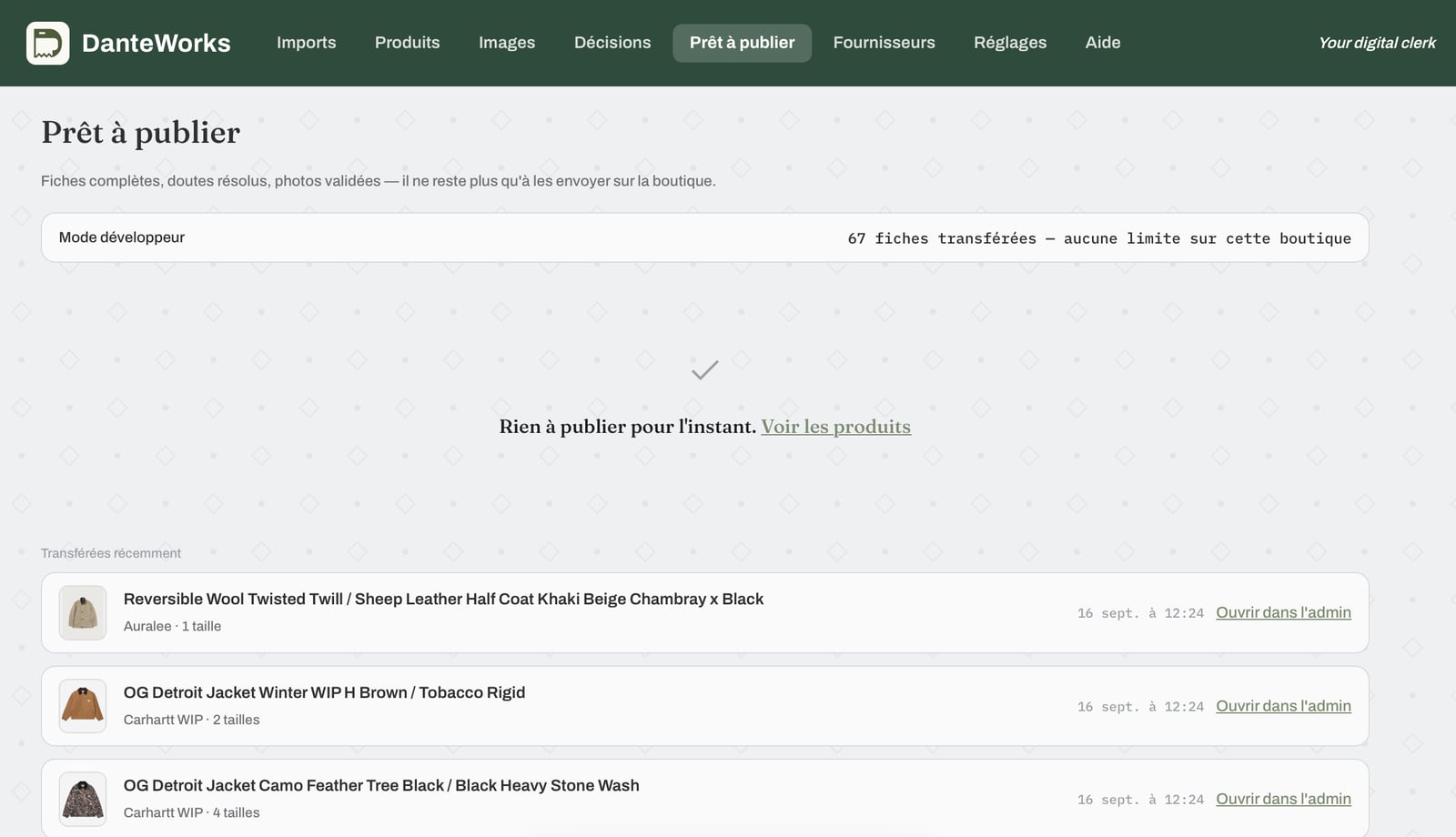Follow the Voir les produits link
The image size is (1456, 837).
(835, 427)
